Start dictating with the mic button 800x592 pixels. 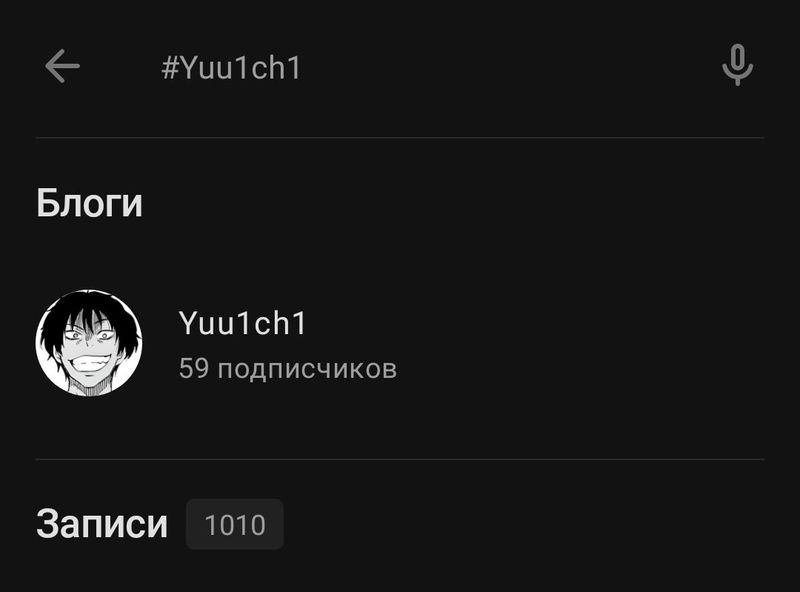737,65
